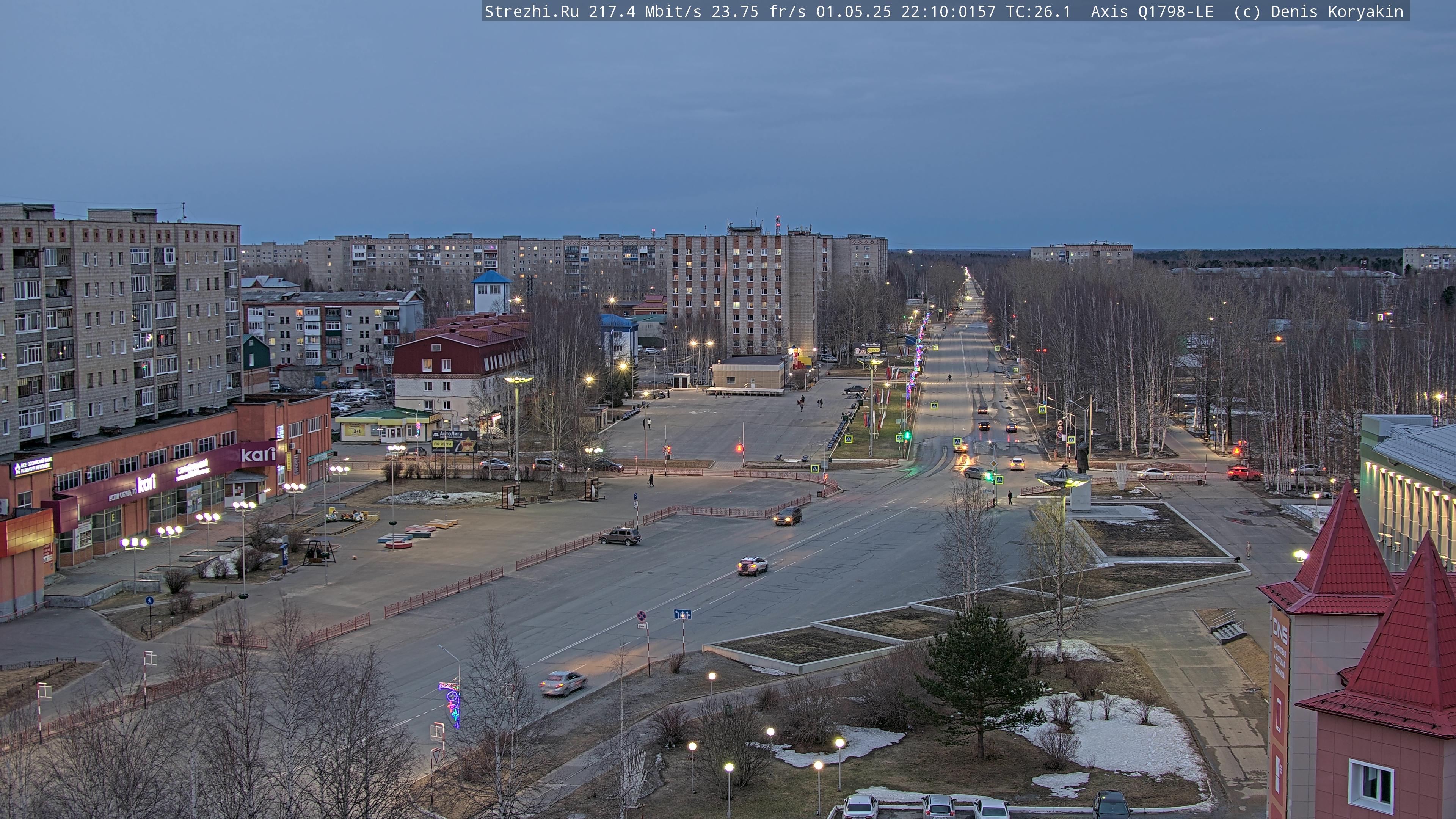
Task: Click the '217.4 Mbit/s' bitrate value
Action: click(x=645, y=12)
